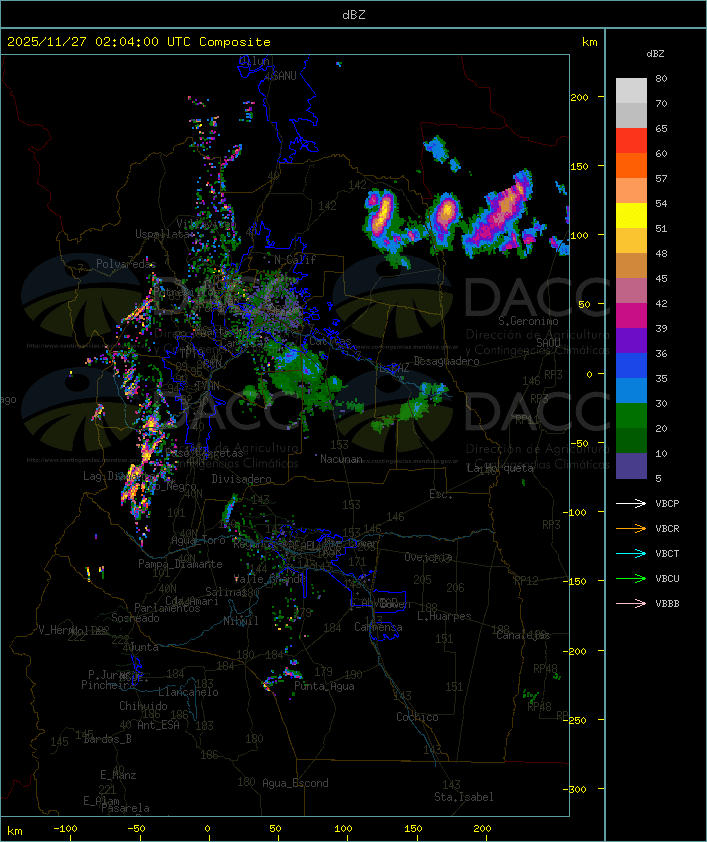The width and height of the screenshot is (707, 842).
Task: Click the L.Huarpes map label
Action: 444,616
